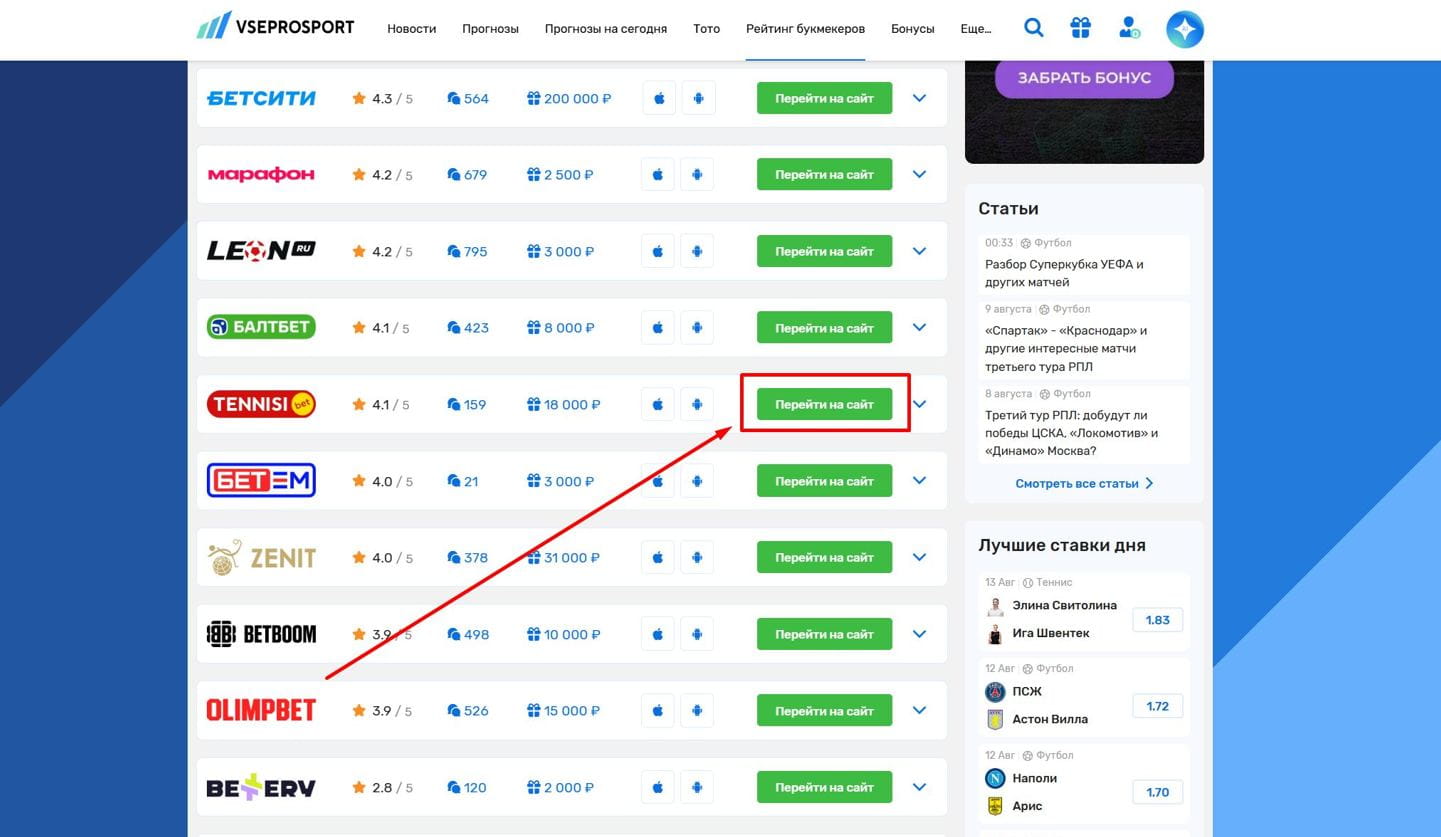This screenshot has height=837, width=1441.
Task: Open the site search magnifier icon
Action: pyautogui.click(x=1034, y=28)
